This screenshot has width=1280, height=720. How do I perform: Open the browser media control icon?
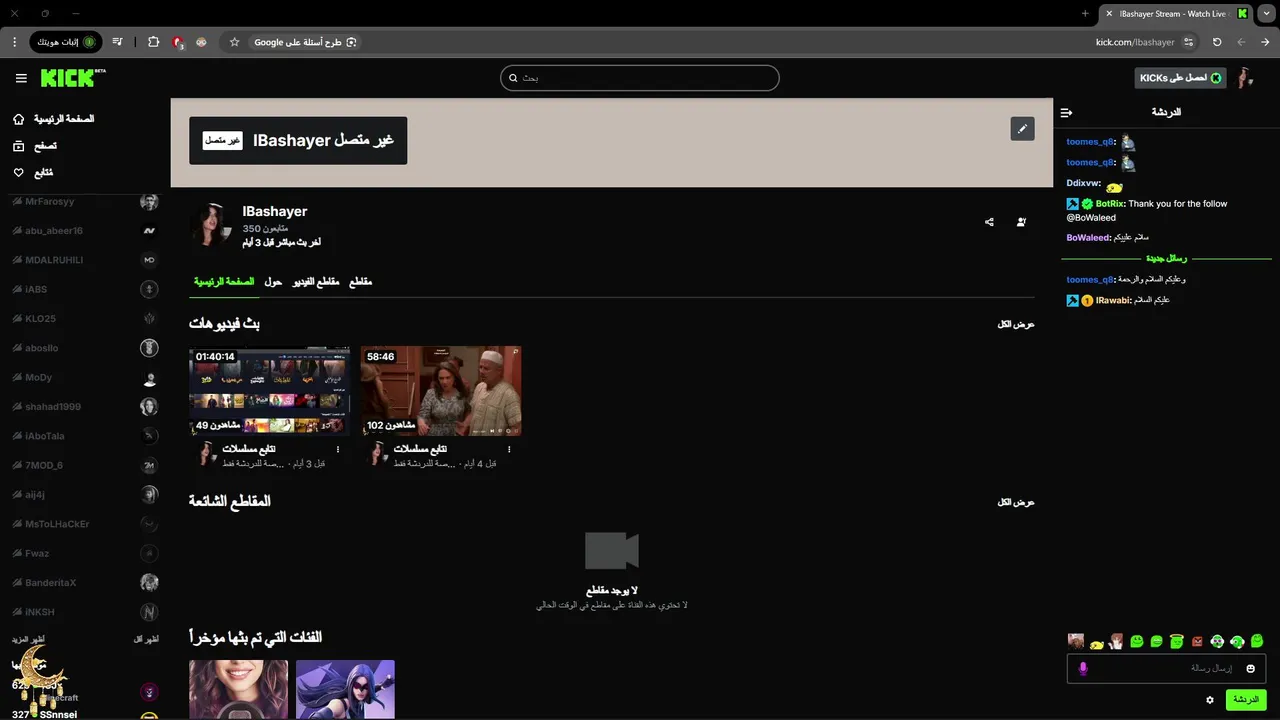pyautogui.click(x=118, y=42)
